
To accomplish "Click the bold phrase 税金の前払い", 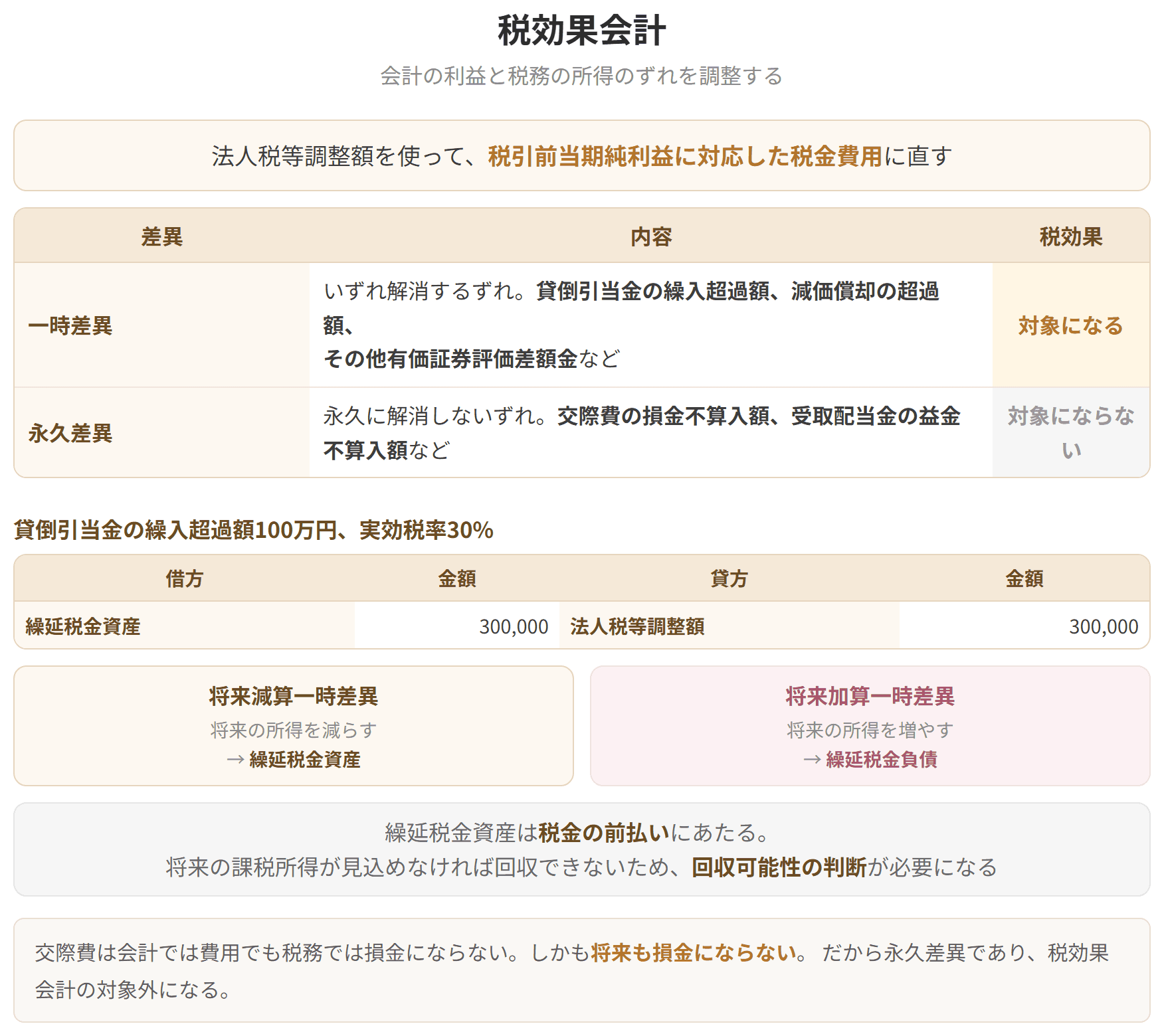I will click(x=604, y=832).
